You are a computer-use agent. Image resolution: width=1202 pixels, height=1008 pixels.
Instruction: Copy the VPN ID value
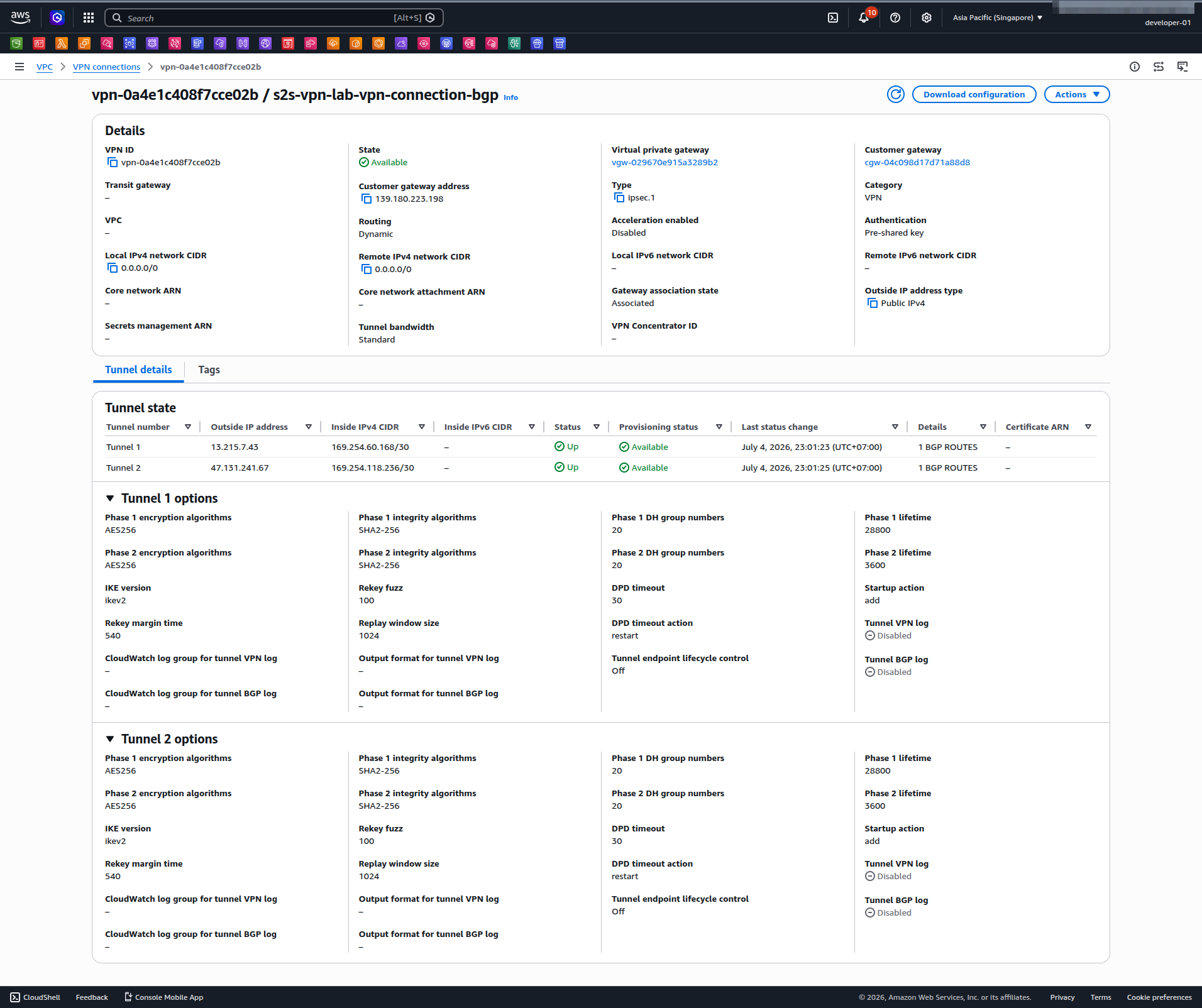pos(113,162)
